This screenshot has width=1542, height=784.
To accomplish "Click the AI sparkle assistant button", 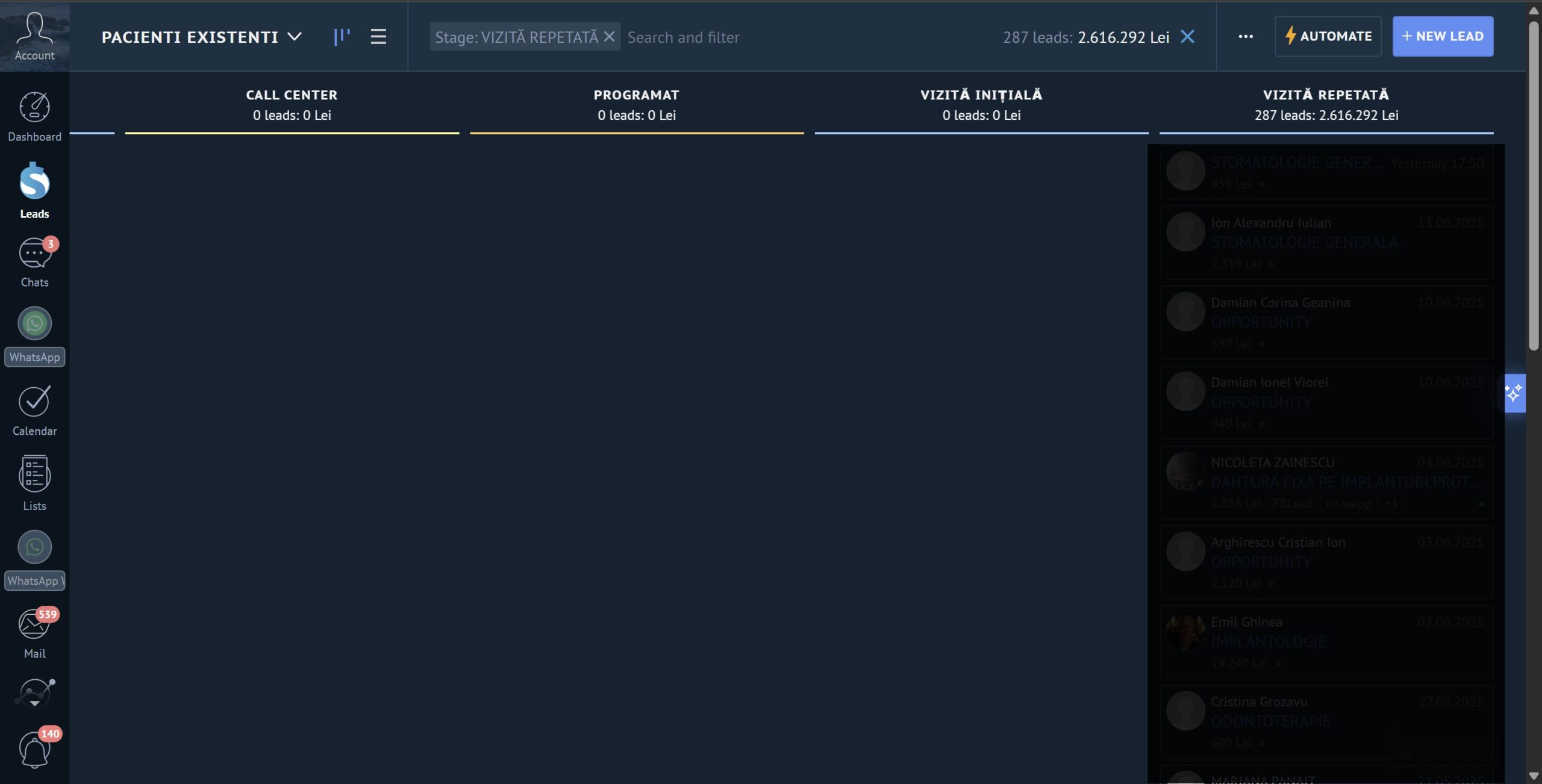I will pos(1514,393).
